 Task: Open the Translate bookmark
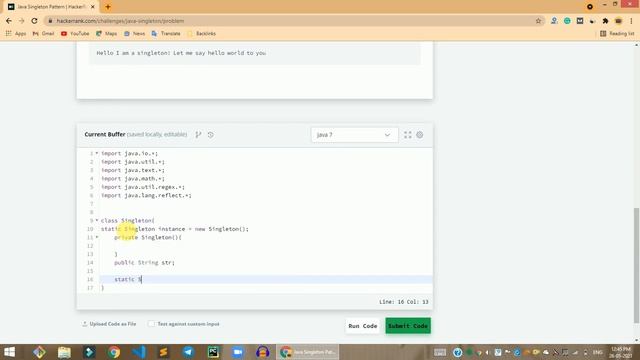point(166,33)
